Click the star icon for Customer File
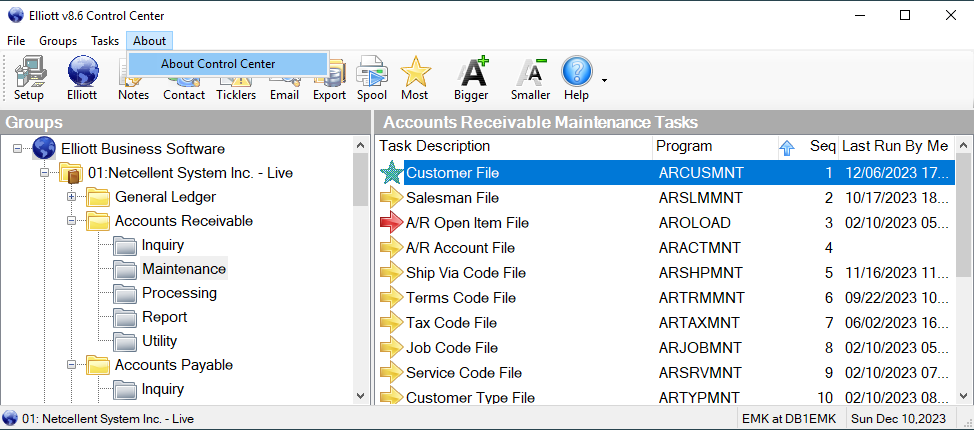Image resolution: width=974 pixels, height=430 pixels. tap(391, 173)
